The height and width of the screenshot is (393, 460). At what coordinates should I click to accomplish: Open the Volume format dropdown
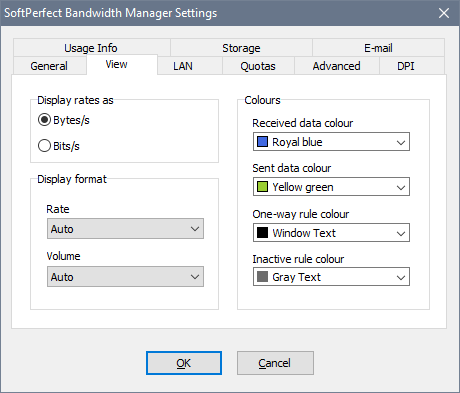click(x=125, y=277)
